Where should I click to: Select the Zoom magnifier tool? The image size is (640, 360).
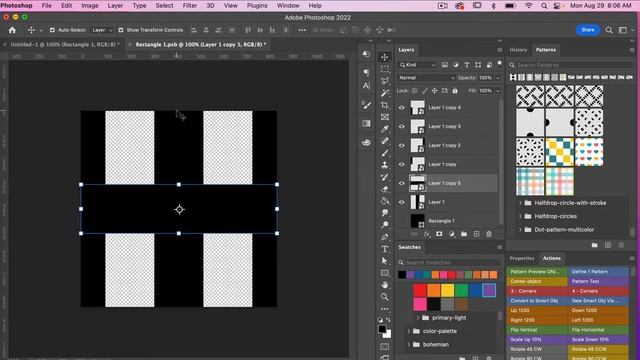(384, 297)
